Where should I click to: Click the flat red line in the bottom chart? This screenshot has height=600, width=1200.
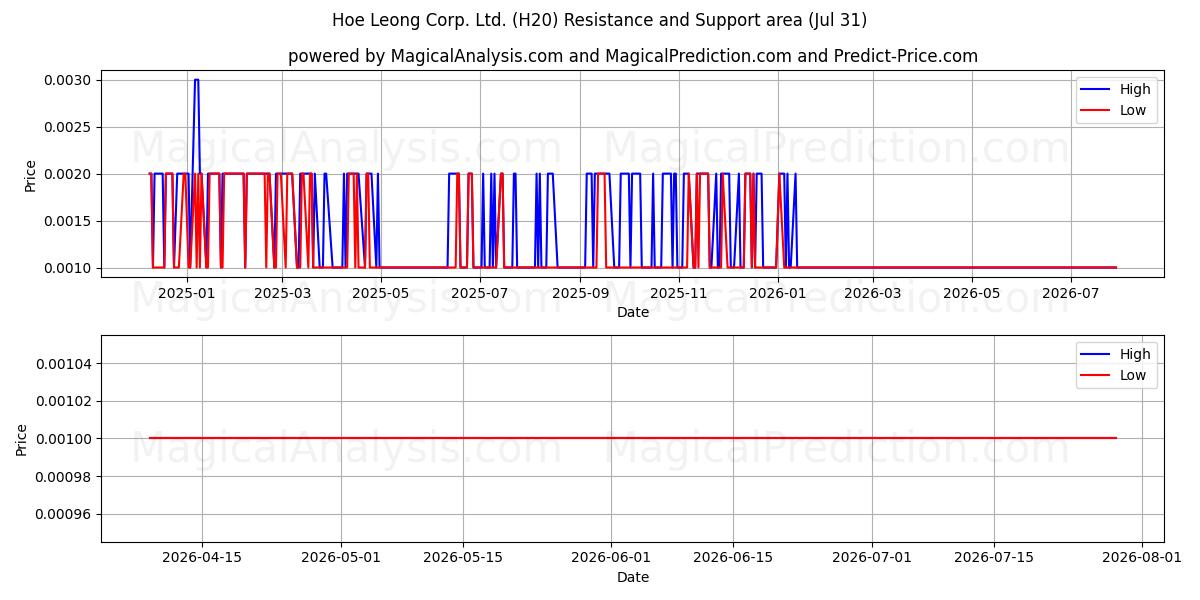(633, 438)
